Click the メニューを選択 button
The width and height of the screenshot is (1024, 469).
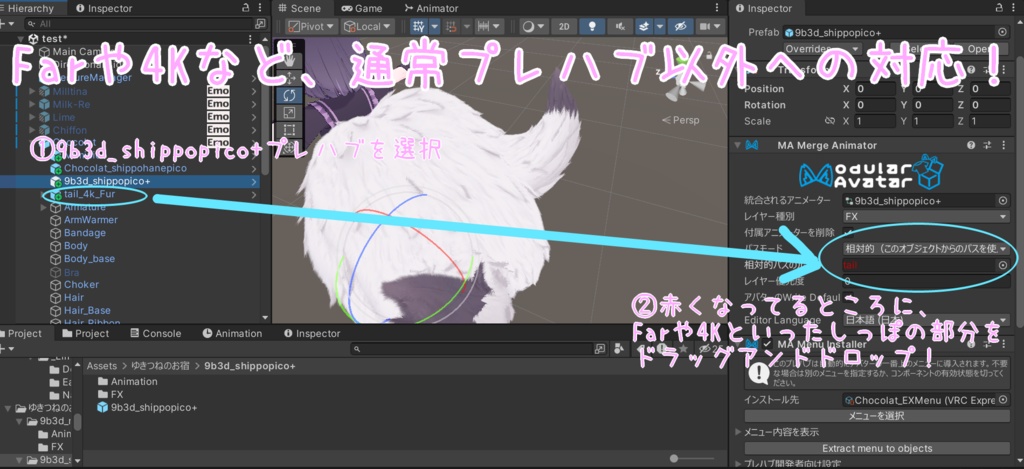pyautogui.click(x=876, y=416)
